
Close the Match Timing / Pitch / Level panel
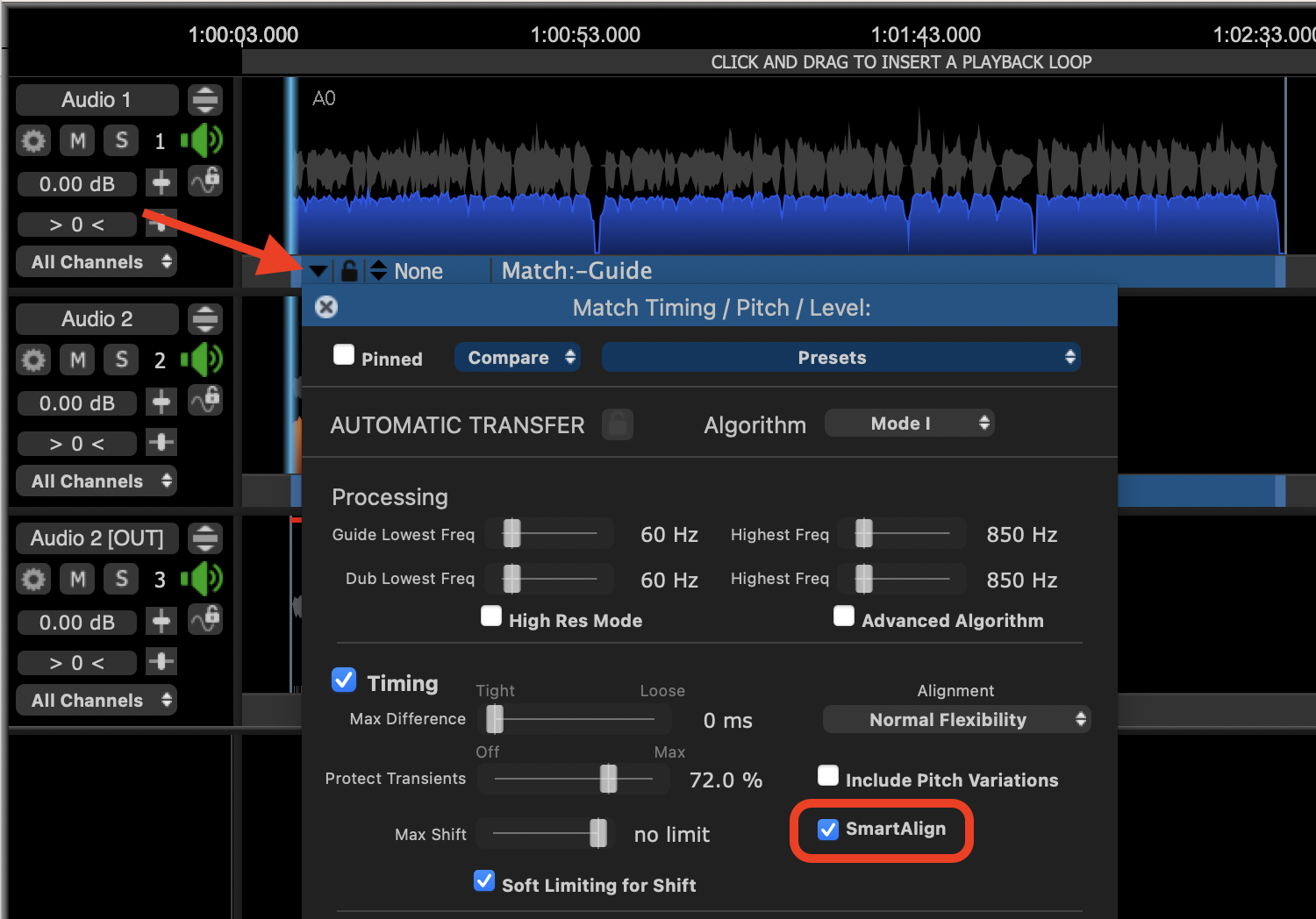[x=326, y=307]
